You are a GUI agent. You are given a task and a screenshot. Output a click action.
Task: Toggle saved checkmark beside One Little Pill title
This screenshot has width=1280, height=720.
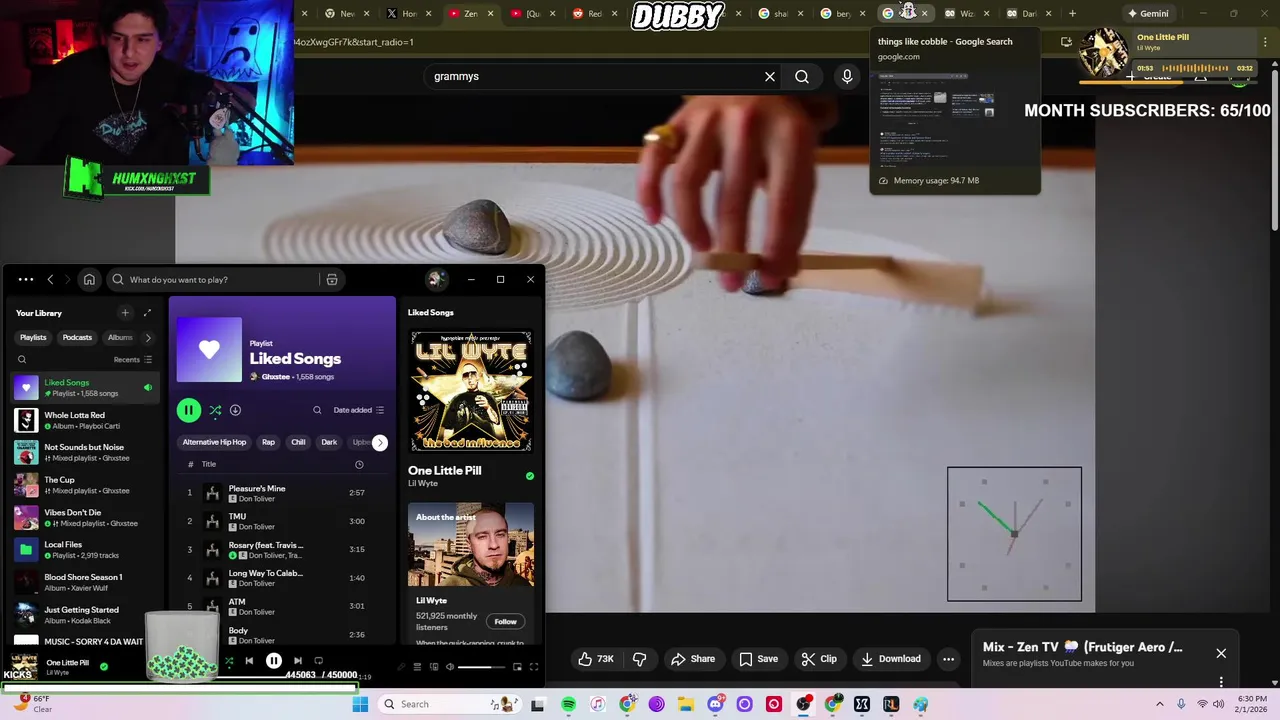click(x=530, y=476)
